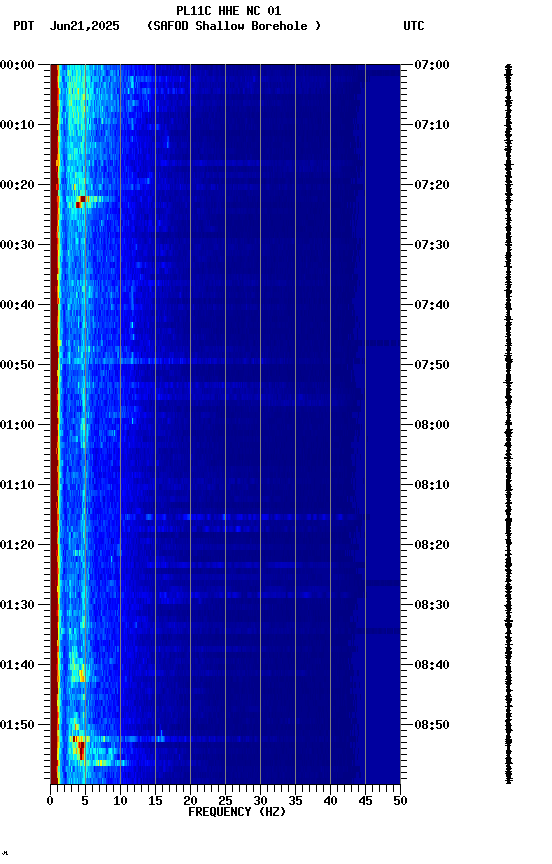Click the 07:10 UTC time label
Screen dimensions: 552x864
coord(432,125)
